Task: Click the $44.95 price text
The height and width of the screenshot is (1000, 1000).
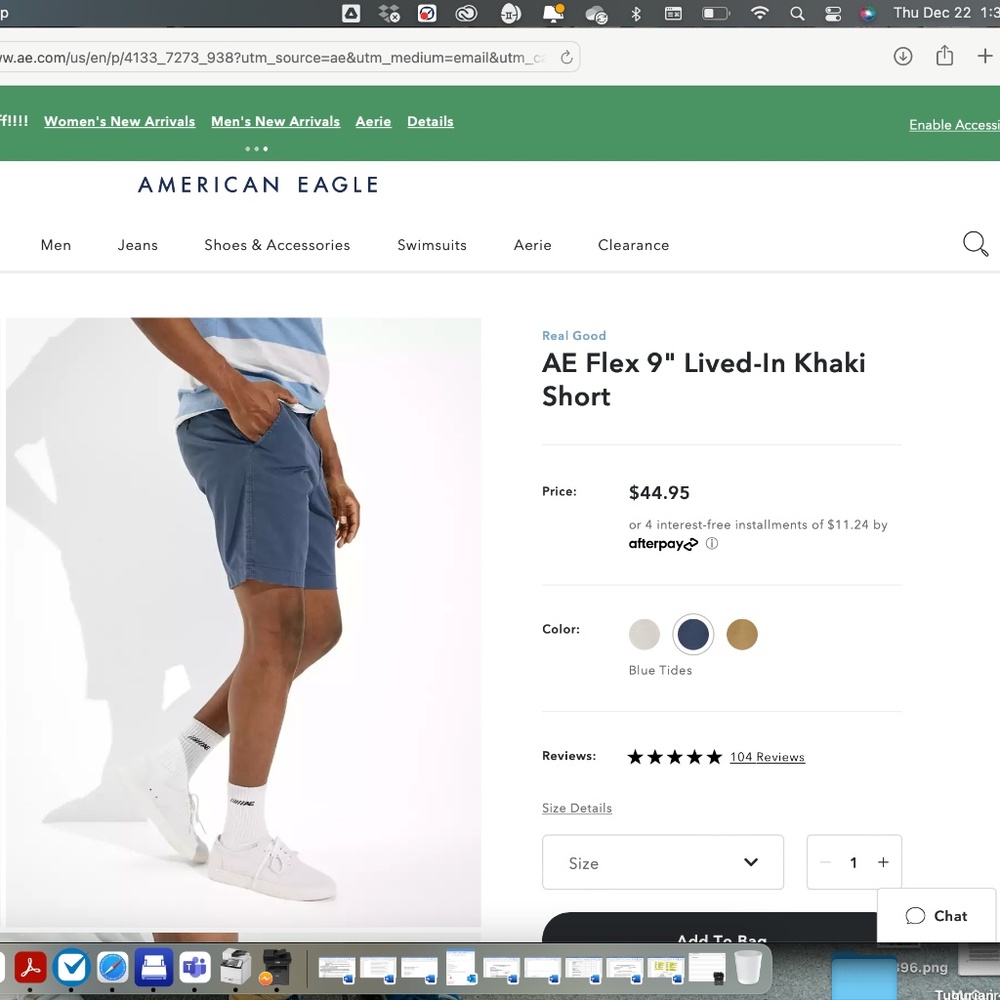Action: click(x=659, y=492)
